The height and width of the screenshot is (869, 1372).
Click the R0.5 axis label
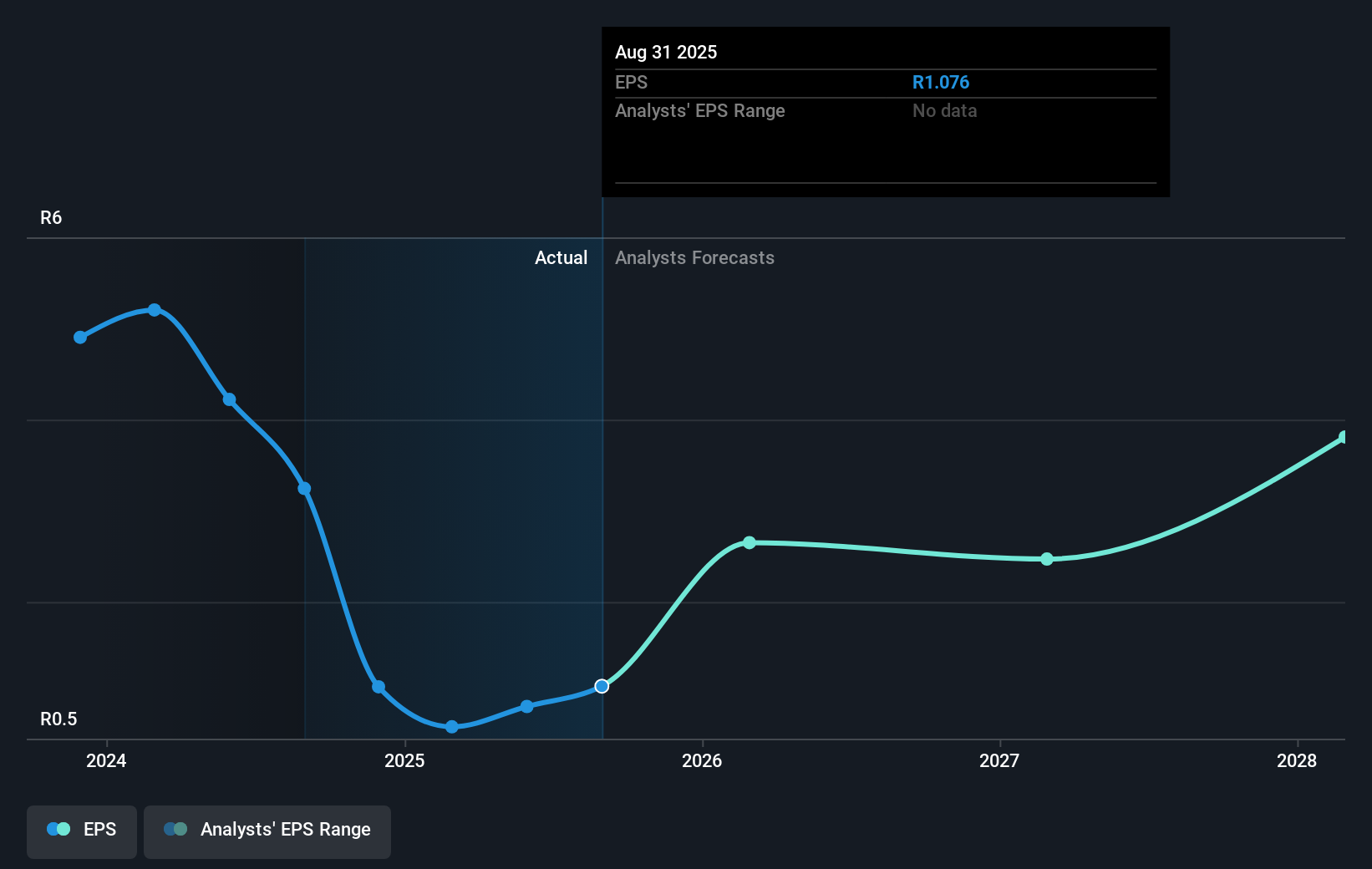click(59, 718)
